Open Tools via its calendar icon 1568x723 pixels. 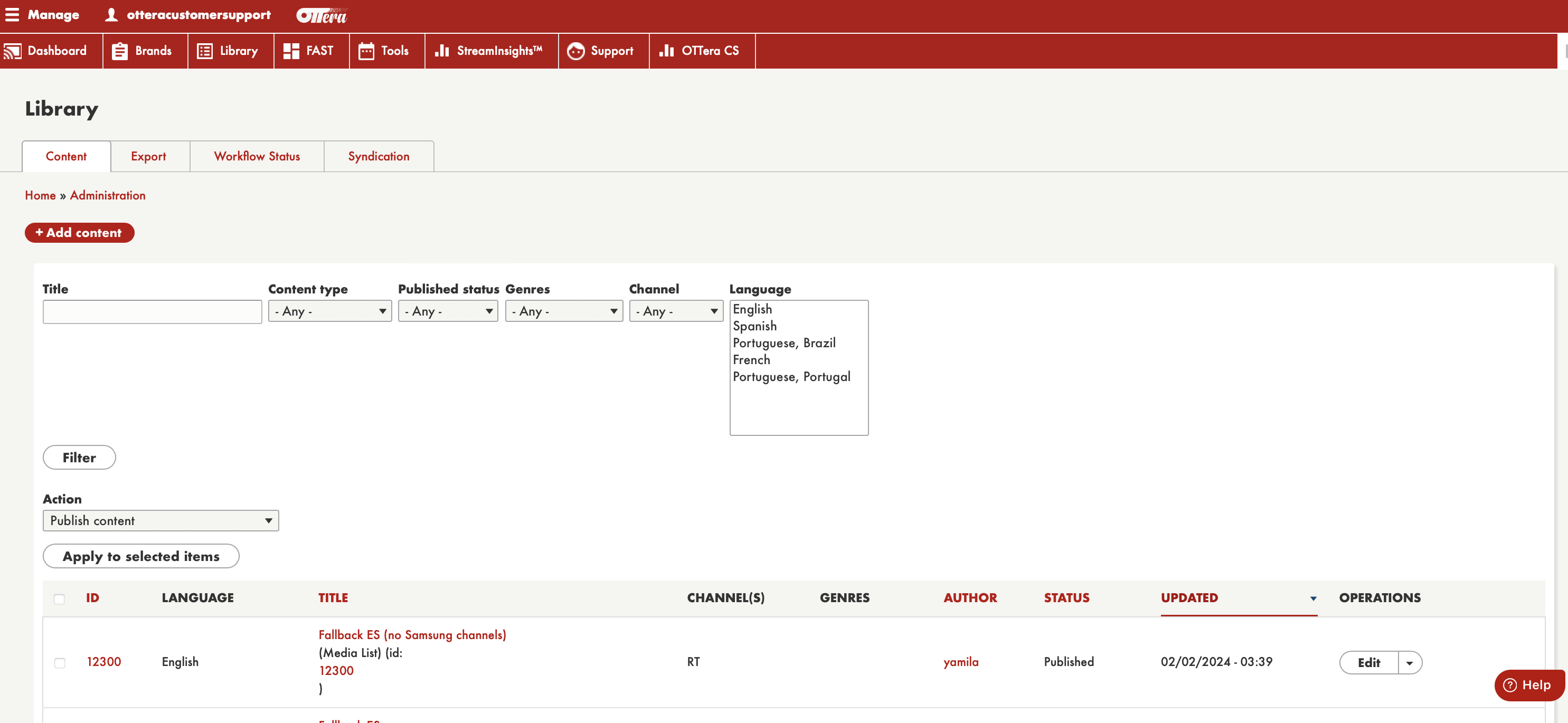(x=366, y=51)
